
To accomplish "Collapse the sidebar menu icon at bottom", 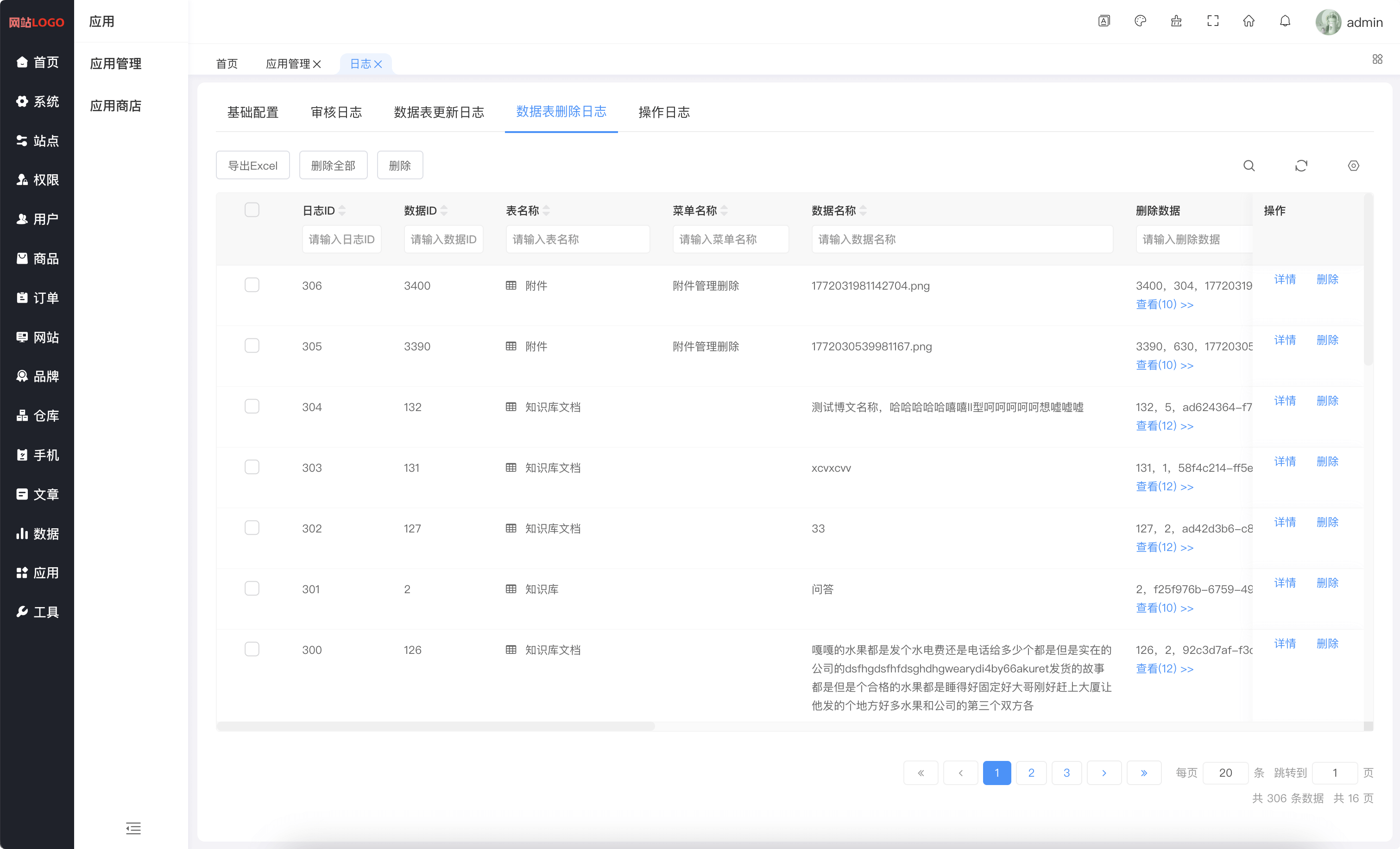I will click(133, 828).
